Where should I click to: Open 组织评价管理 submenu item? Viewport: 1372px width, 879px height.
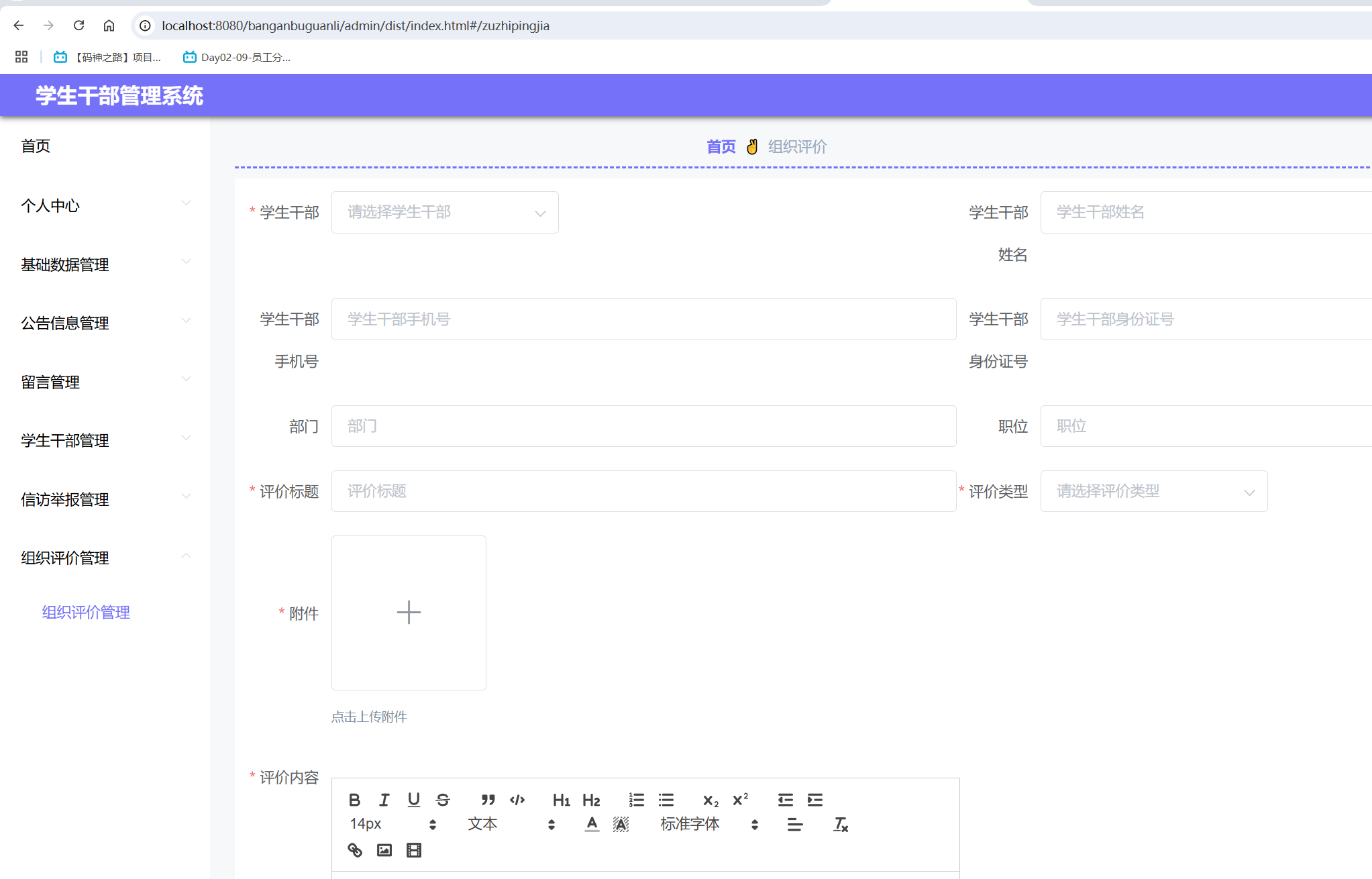pos(86,612)
